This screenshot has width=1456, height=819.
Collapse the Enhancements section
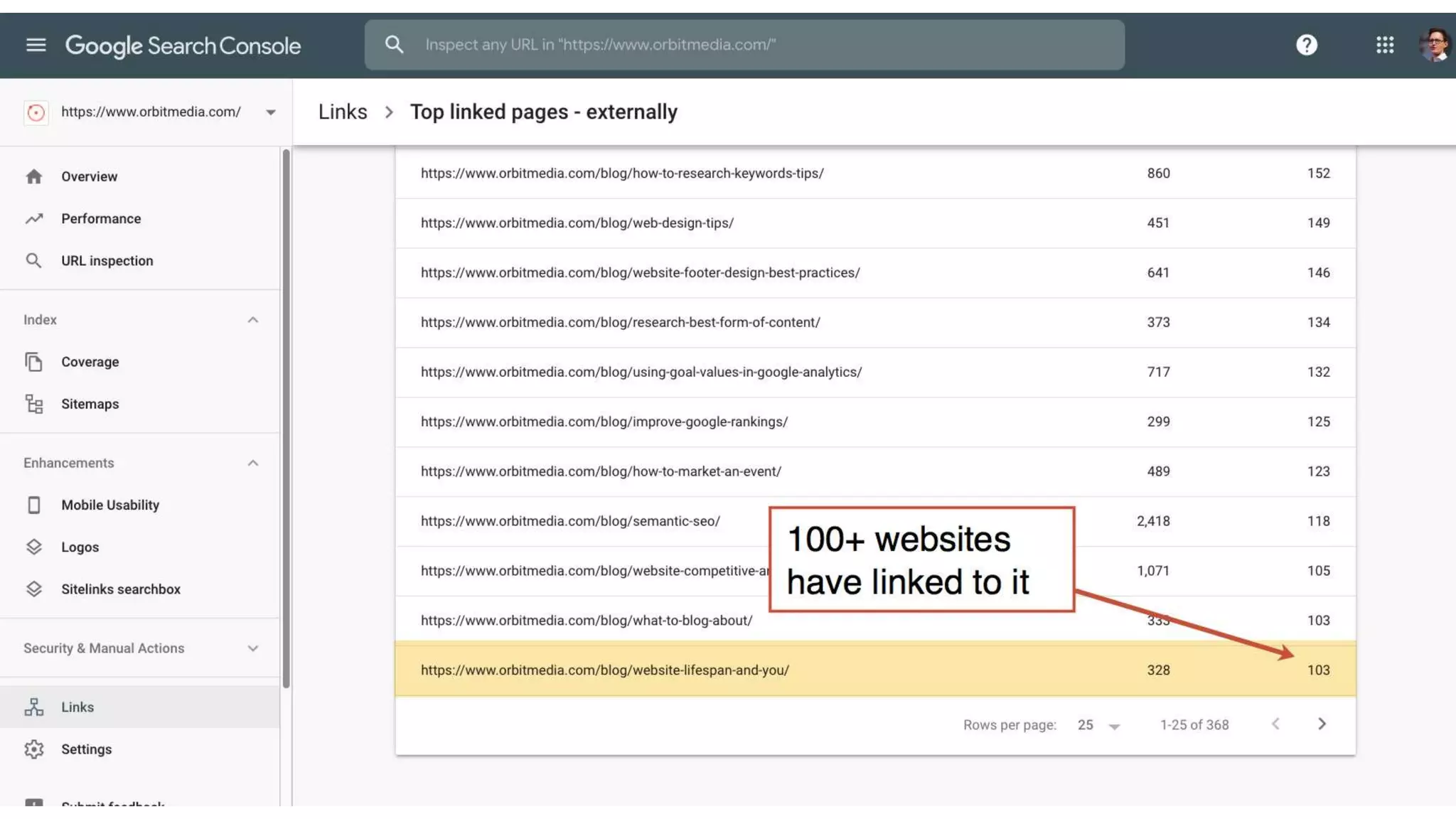point(252,463)
